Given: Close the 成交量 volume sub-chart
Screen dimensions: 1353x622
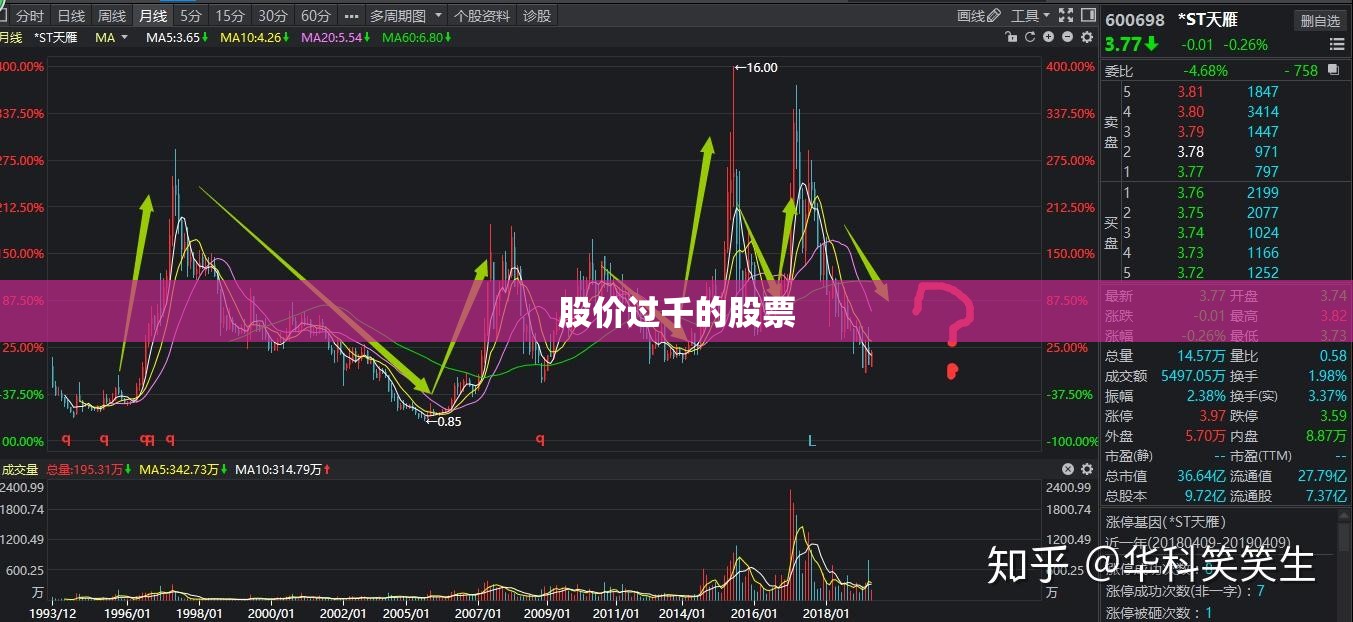Looking at the screenshot, I should (1067, 469).
